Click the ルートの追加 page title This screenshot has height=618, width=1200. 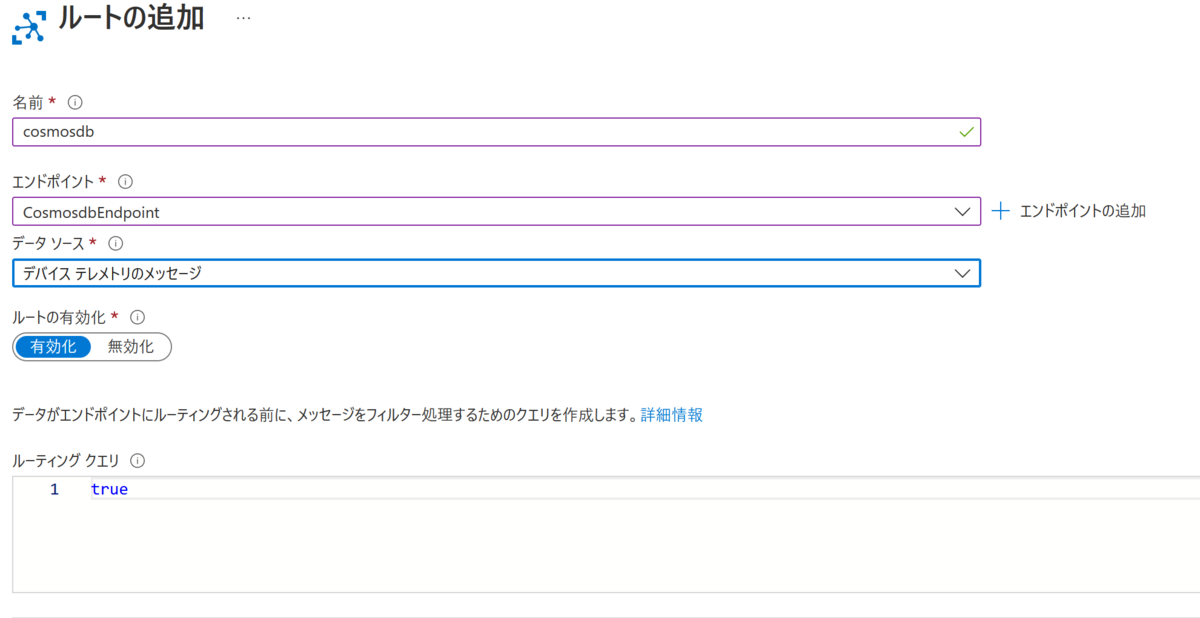[131, 18]
